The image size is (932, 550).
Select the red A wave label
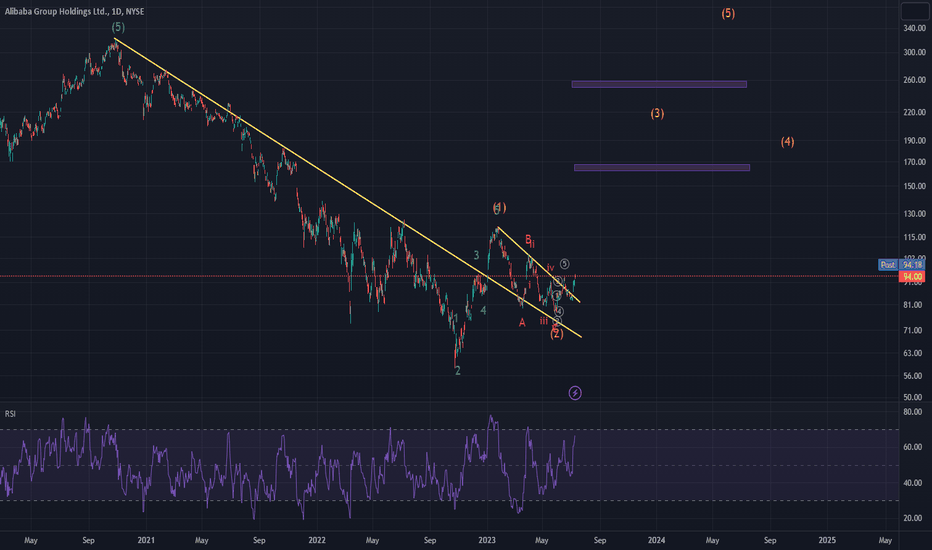pyautogui.click(x=522, y=323)
